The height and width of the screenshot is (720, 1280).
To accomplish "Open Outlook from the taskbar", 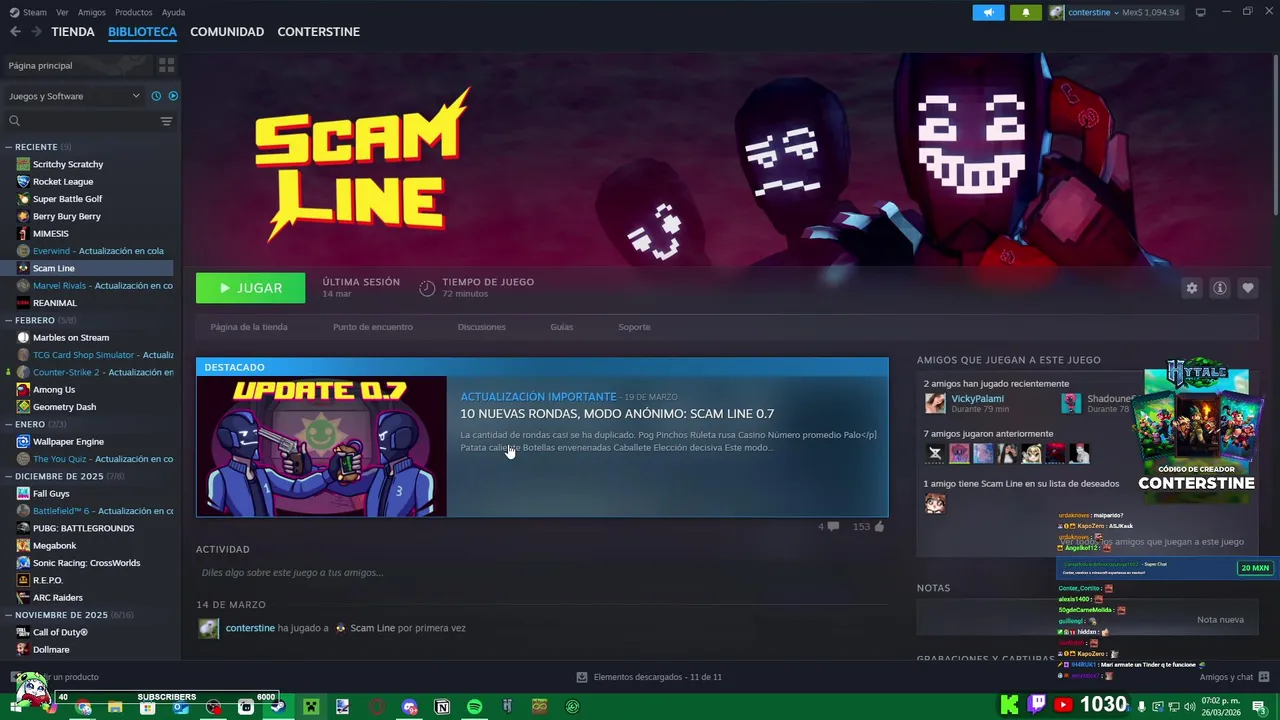I will click(180, 707).
